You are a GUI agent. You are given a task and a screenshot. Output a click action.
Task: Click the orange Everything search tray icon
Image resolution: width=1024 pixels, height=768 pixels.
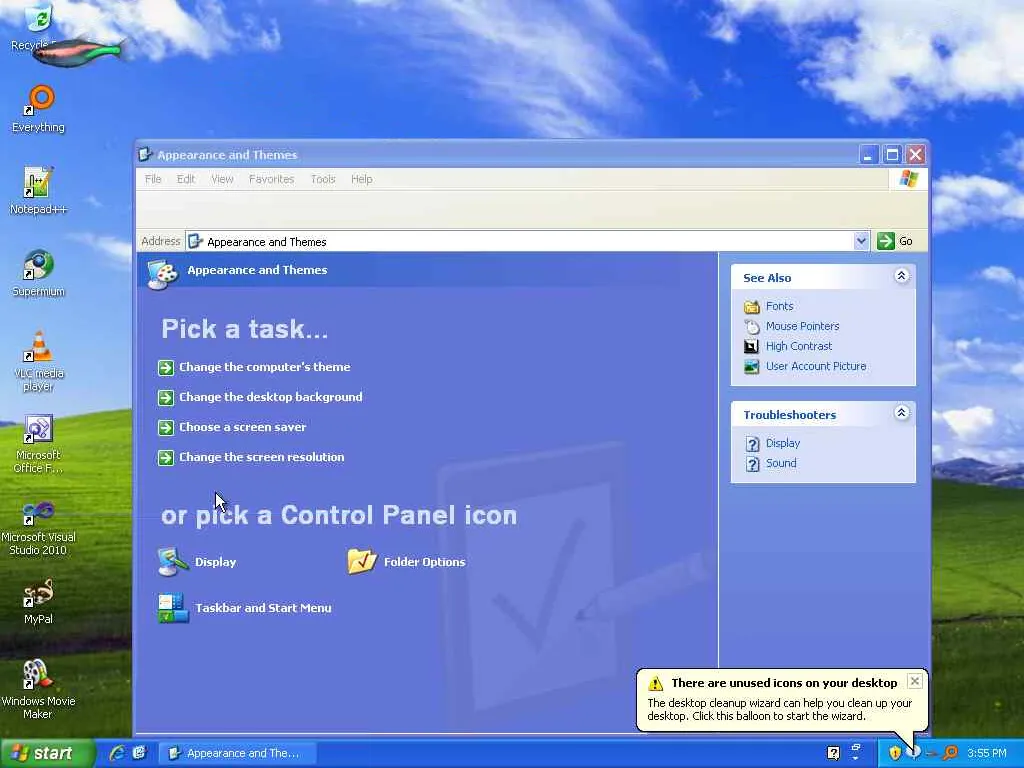click(951, 753)
